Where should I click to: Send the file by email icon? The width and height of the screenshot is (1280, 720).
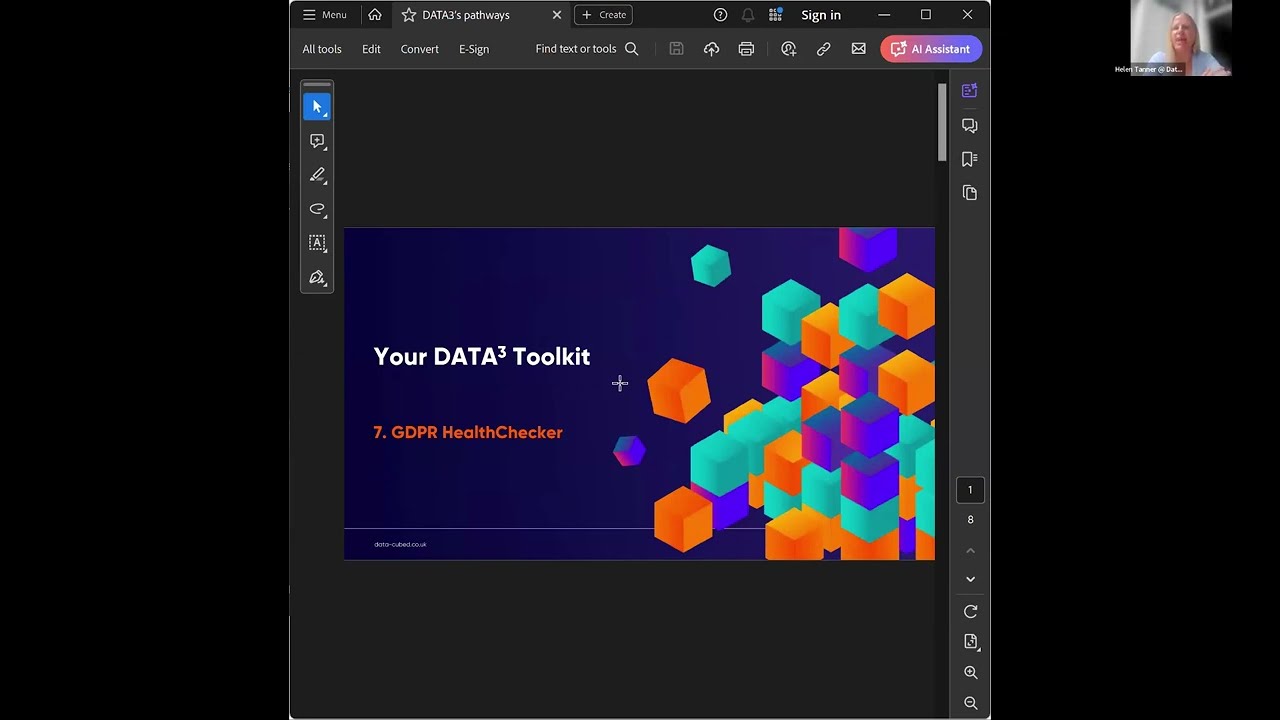tap(859, 49)
